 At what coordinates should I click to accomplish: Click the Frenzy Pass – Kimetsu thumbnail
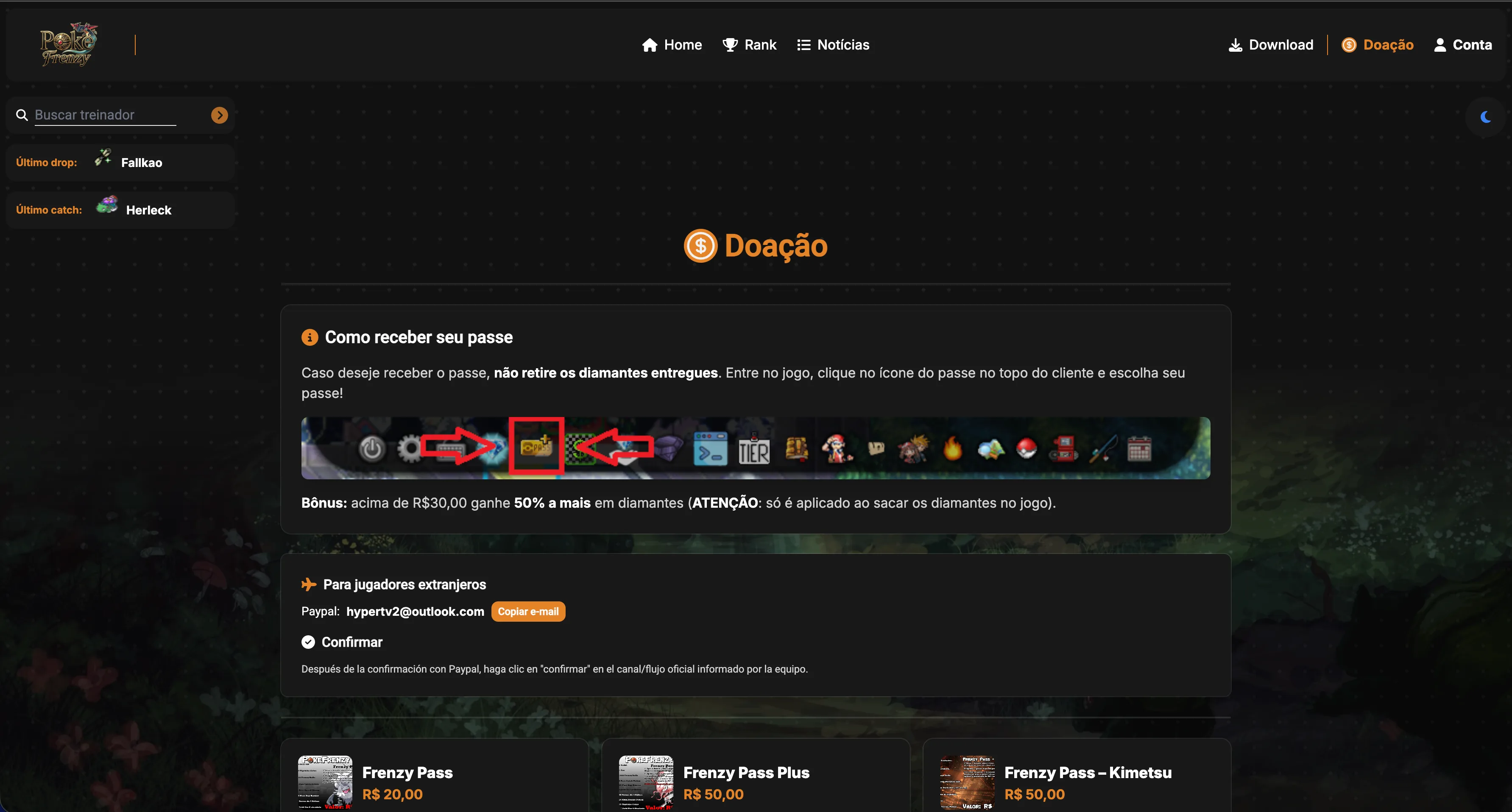click(967, 783)
